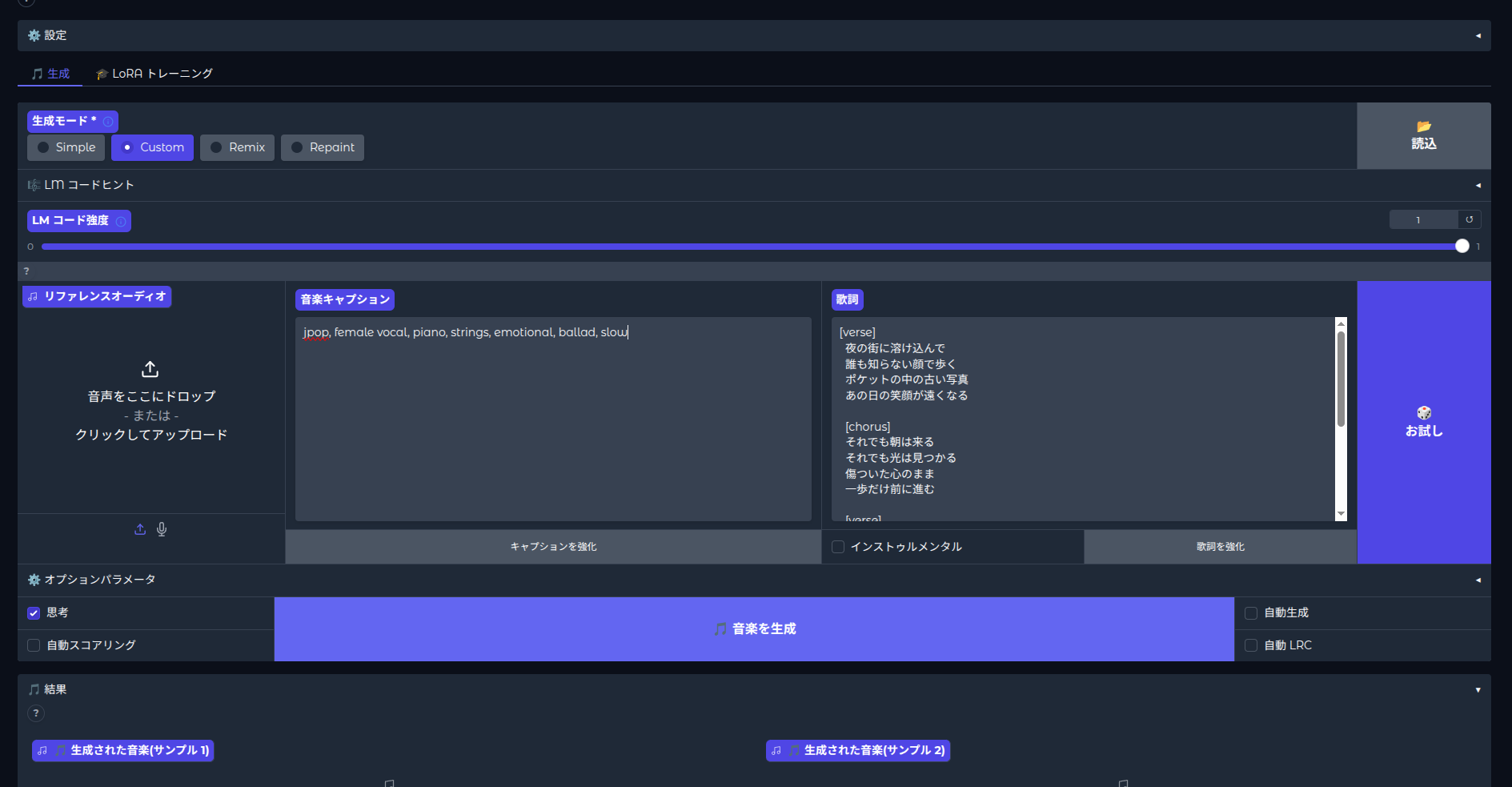
Task: Click the question mark above reference audio panel
Action: click(26, 271)
